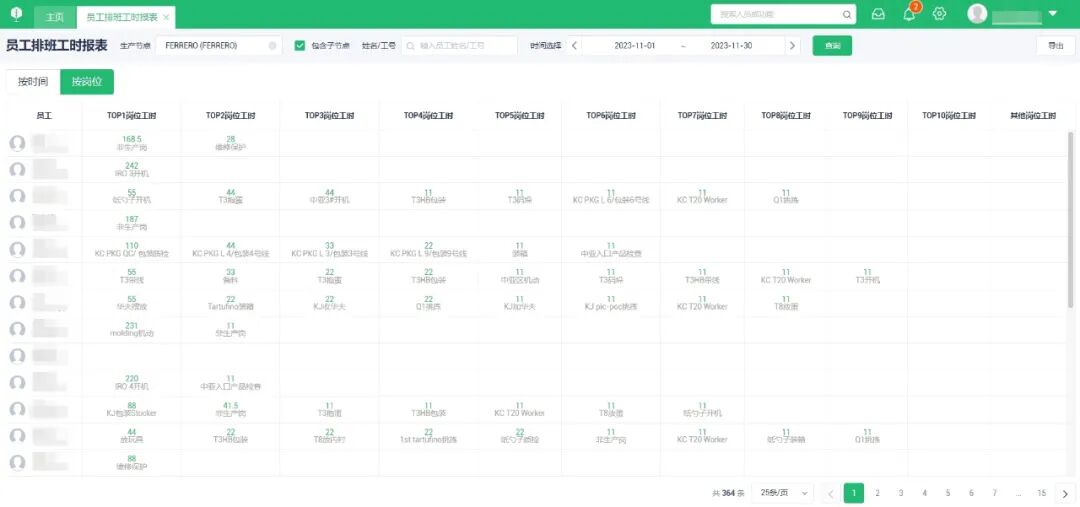Viewport: 1080px width, 507px height.
Task: Click the table's vertical scrollbar
Action: 1070,220
